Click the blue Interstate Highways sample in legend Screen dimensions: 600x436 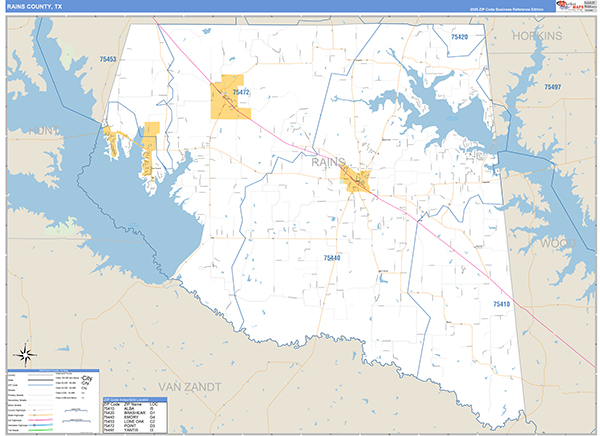[41, 425]
